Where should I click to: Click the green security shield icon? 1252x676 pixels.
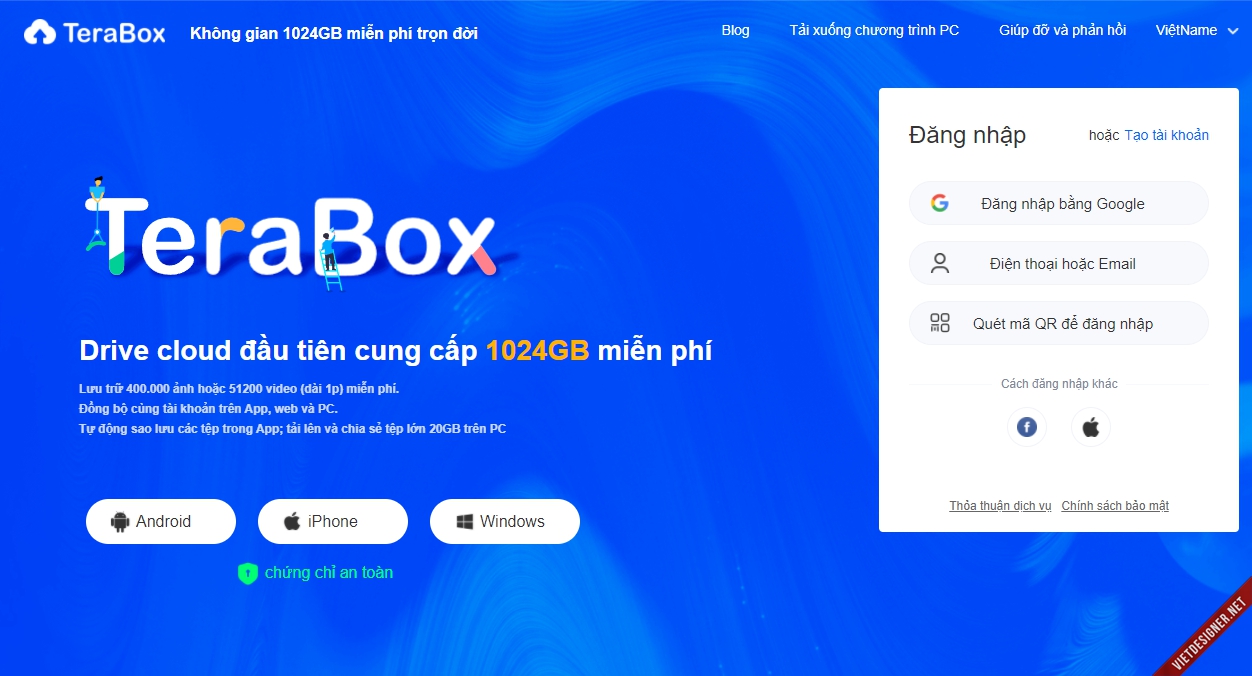(248, 573)
